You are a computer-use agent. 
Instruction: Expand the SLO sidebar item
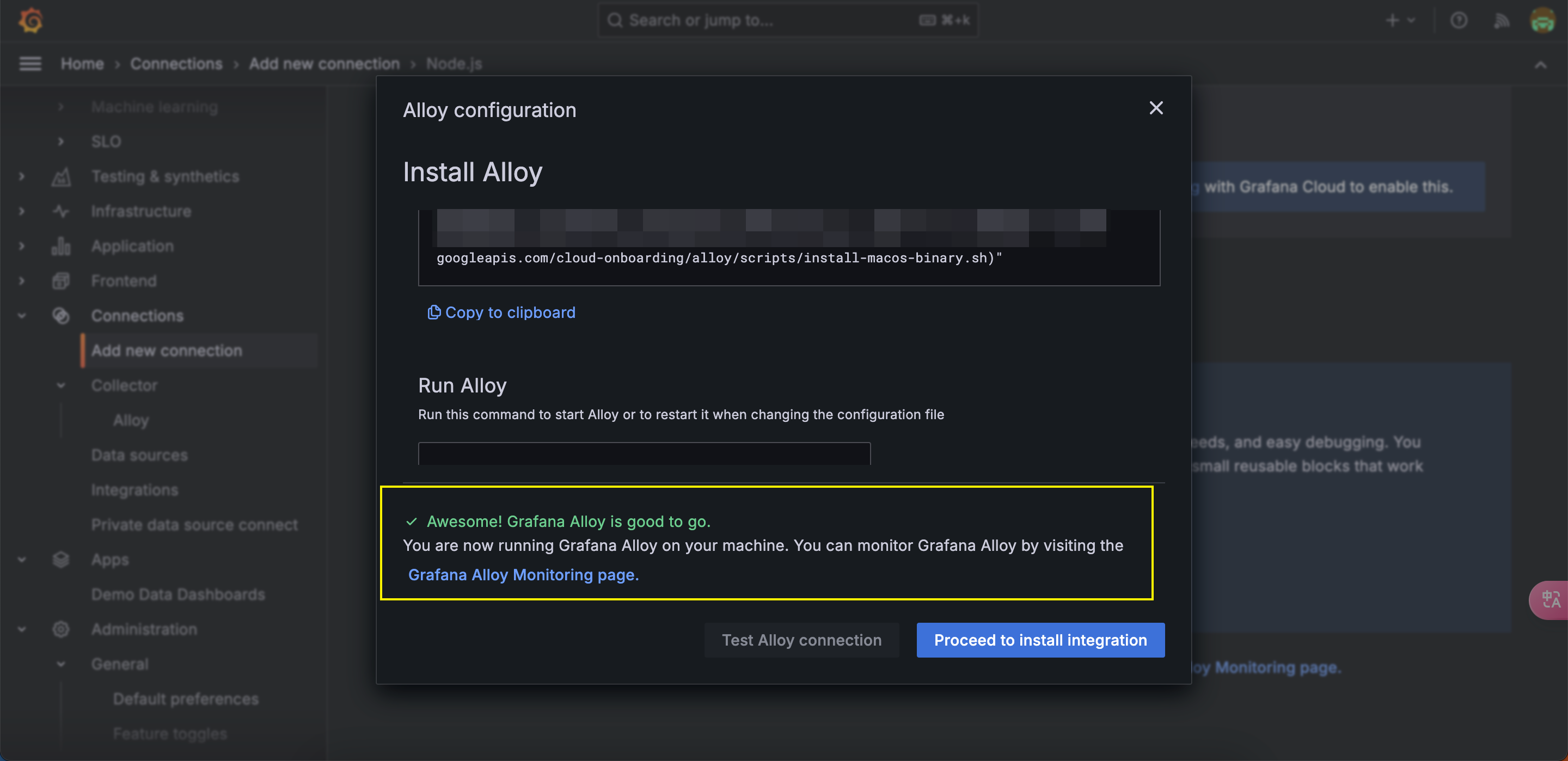pos(60,141)
